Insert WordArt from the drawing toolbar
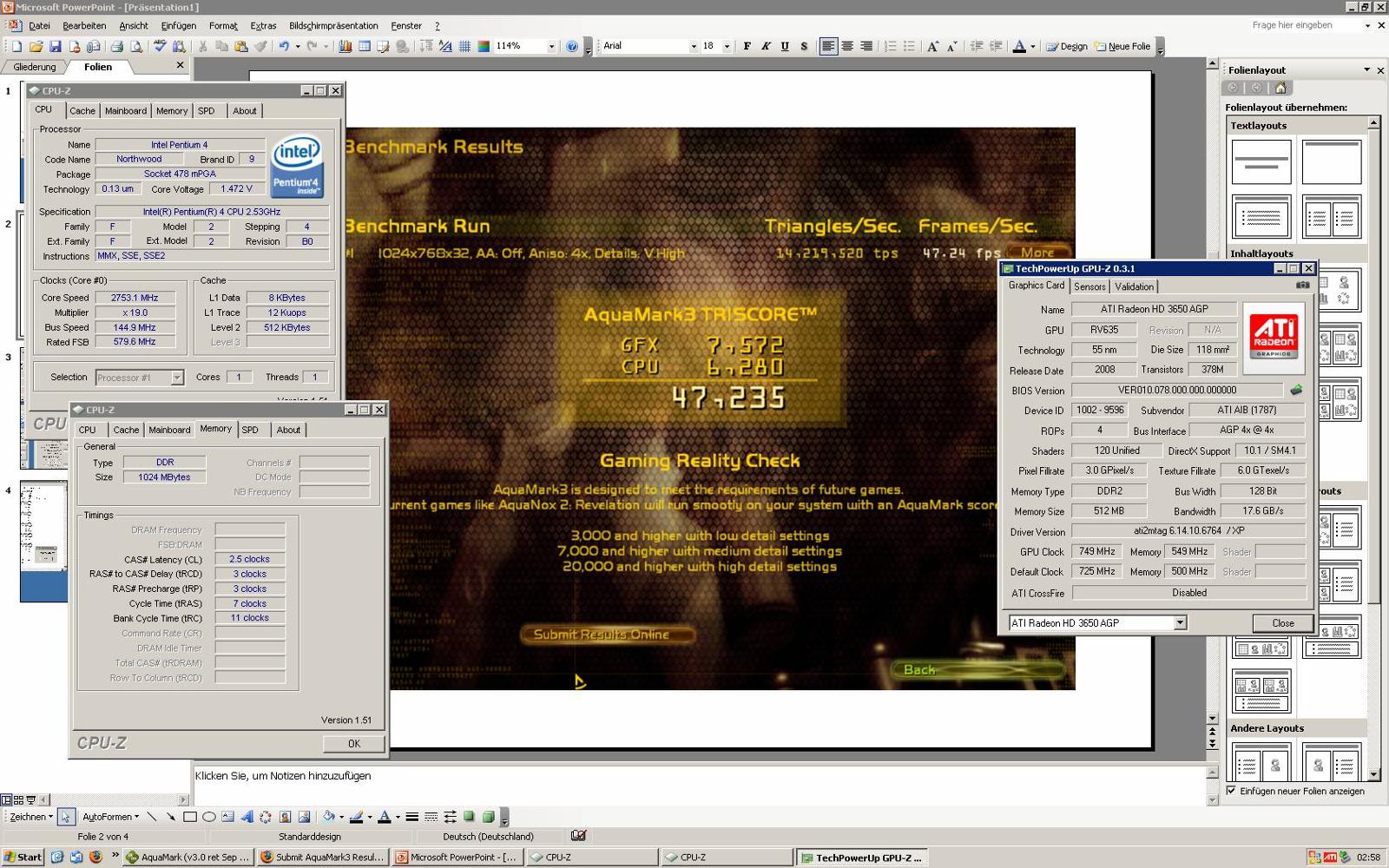This screenshot has width=1389, height=868. 247,817
